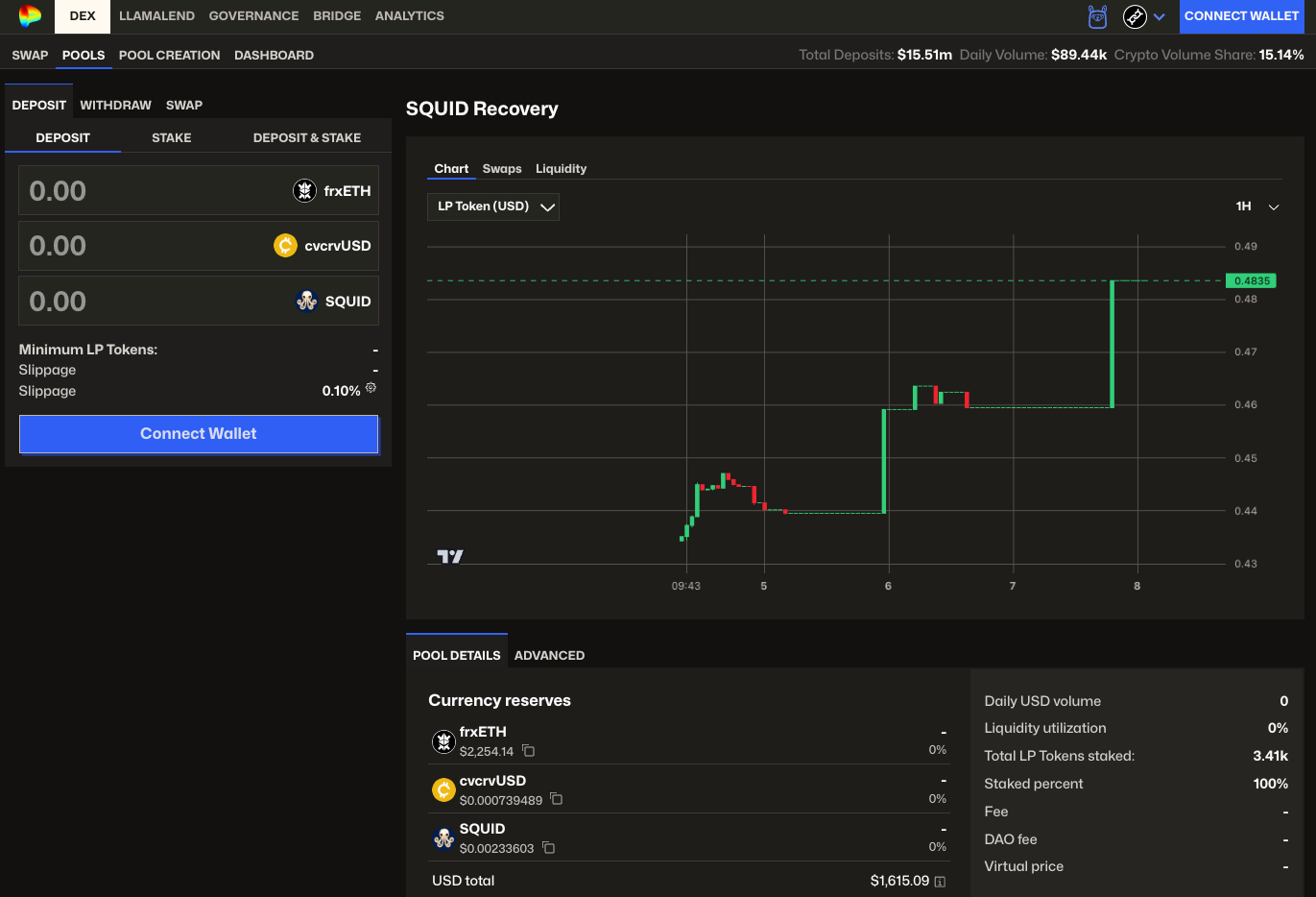Click the cvcrvUSD icon in currency reserves
1316x897 pixels.
click(443, 789)
